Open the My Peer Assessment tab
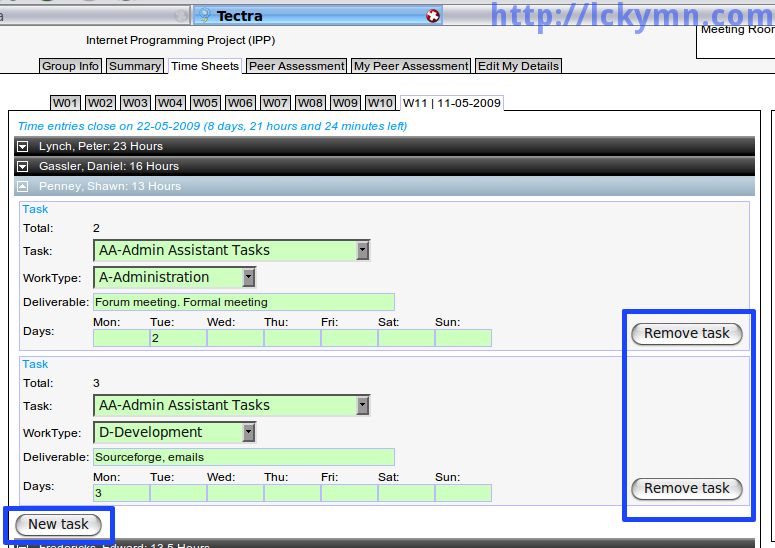 coord(411,66)
